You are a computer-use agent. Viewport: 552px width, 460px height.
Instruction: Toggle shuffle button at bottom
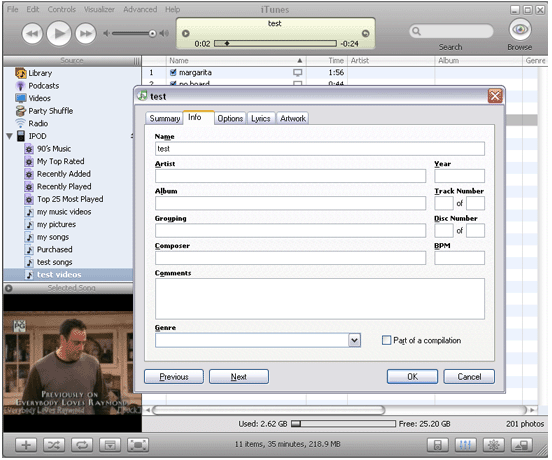(x=54, y=445)
